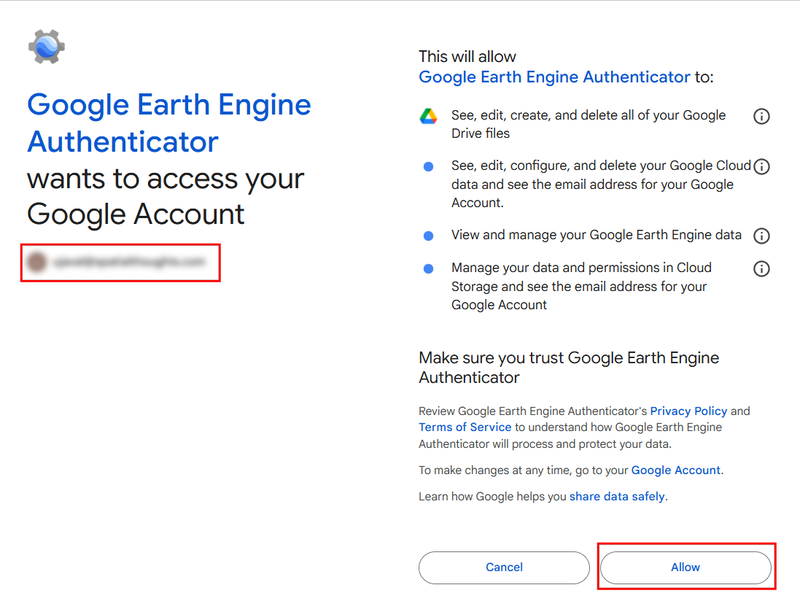
Task: Open info icon for Cloud Storage permission
Action: click(x=761, y=268)
